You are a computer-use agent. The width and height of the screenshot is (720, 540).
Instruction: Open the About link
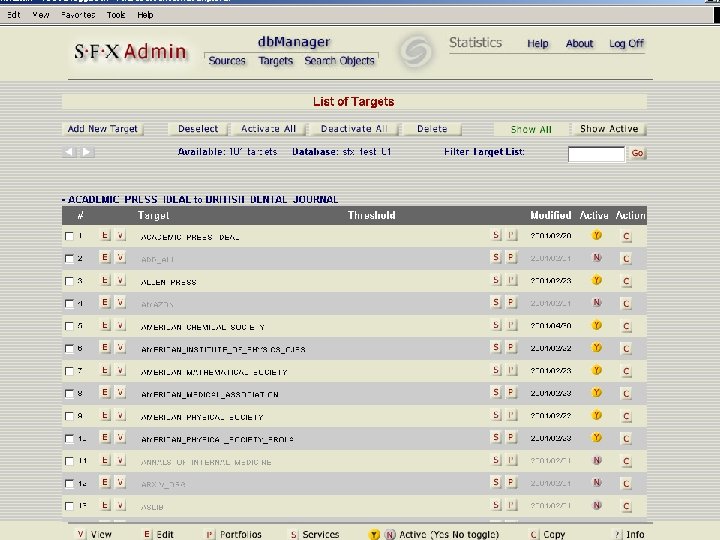(579, 44)
